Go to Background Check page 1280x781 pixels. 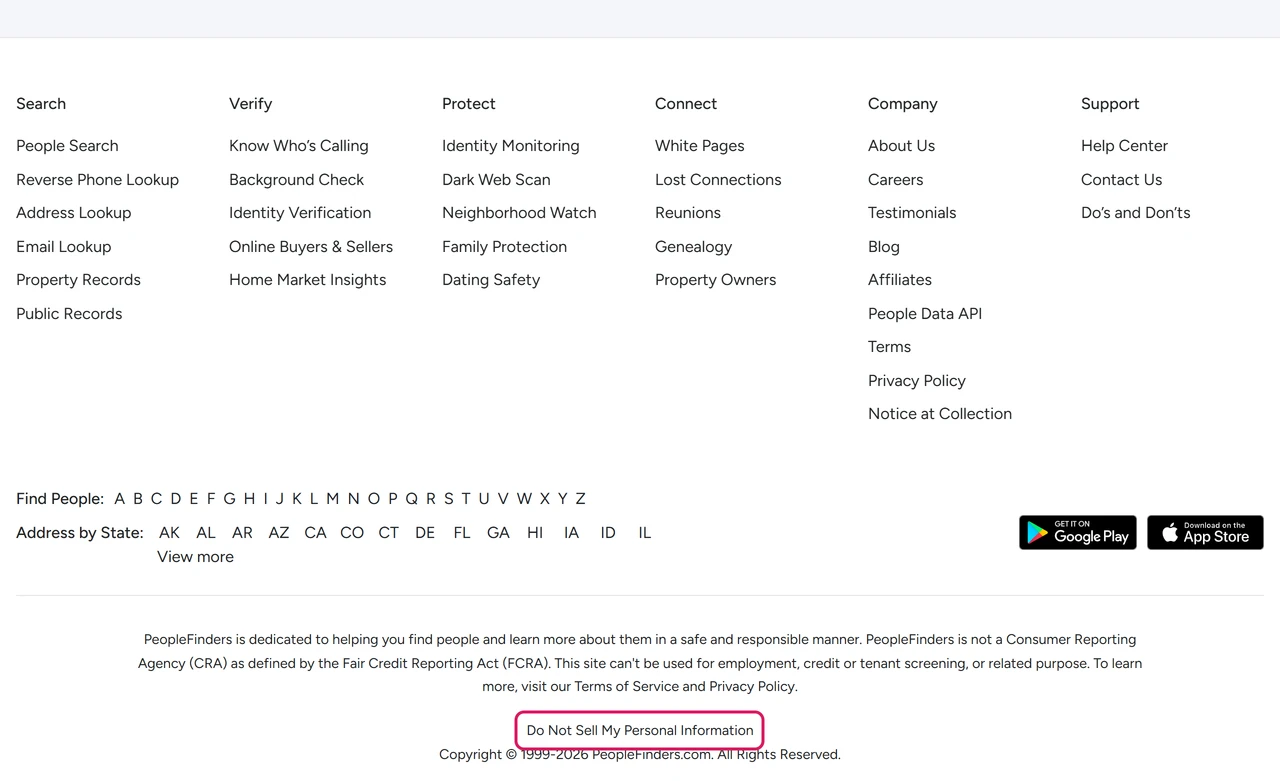pos(296,180)
